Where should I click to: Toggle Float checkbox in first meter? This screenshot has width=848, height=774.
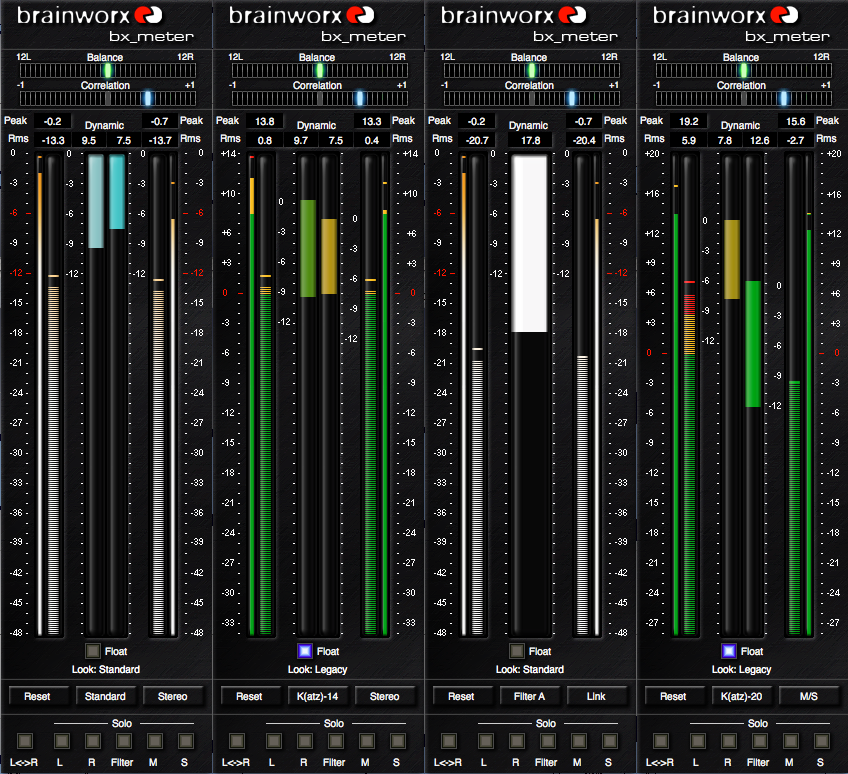(93, 651)
